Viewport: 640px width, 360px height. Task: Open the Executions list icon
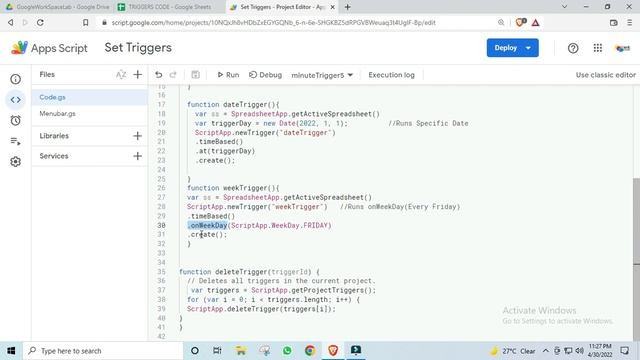(x=16, y=141)
